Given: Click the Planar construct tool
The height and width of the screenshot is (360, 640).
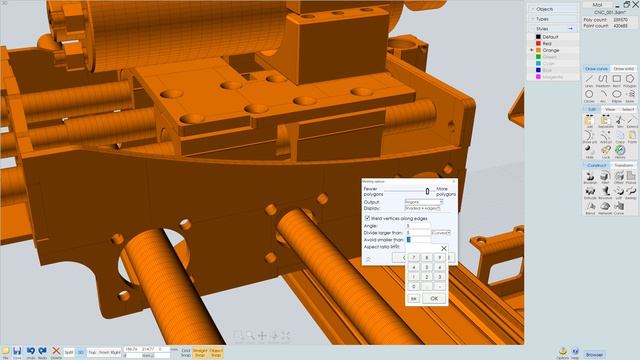Looking at the screenshot, I should 631,178.
